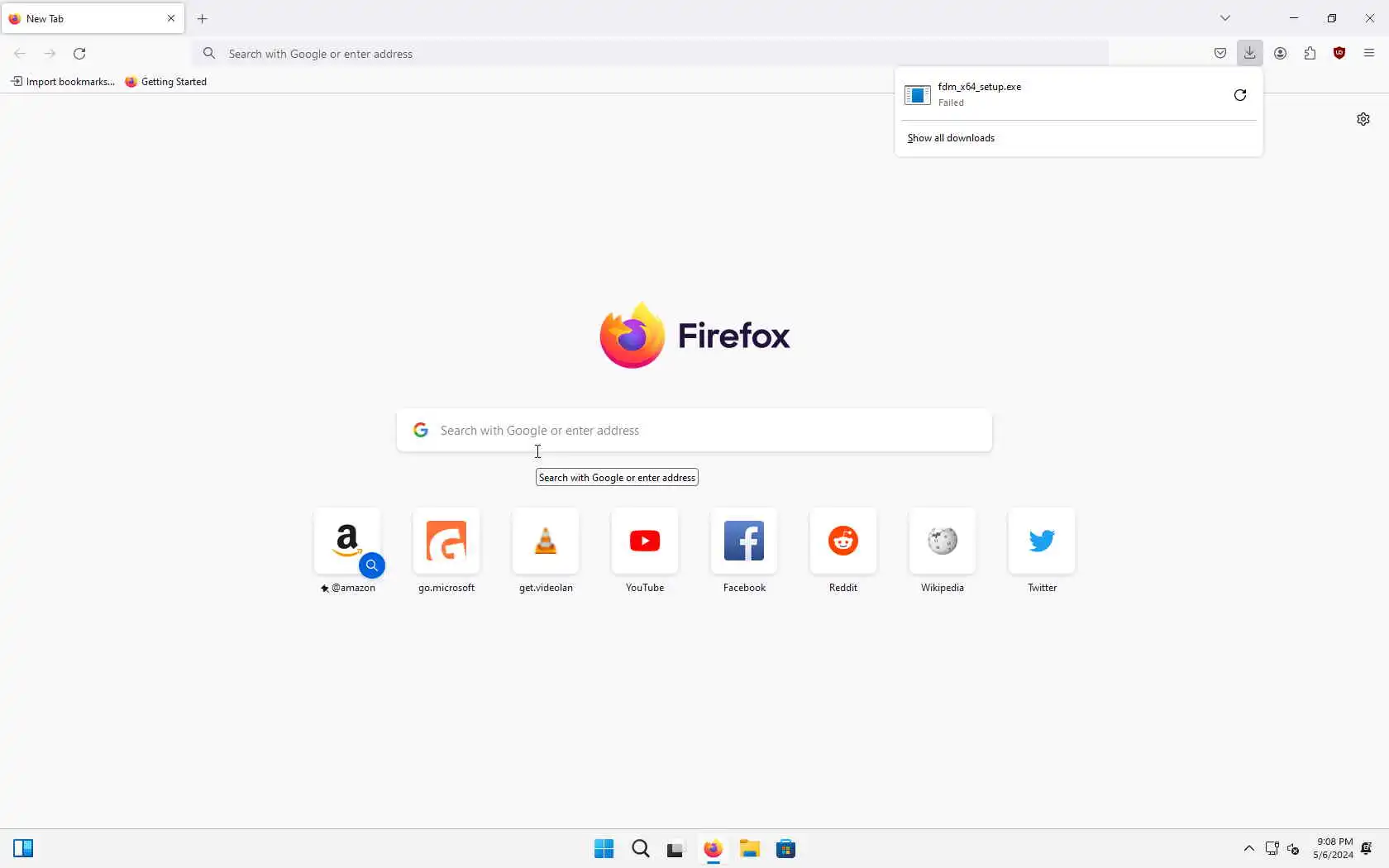
Task: Reload the current page
Action: 79,54
